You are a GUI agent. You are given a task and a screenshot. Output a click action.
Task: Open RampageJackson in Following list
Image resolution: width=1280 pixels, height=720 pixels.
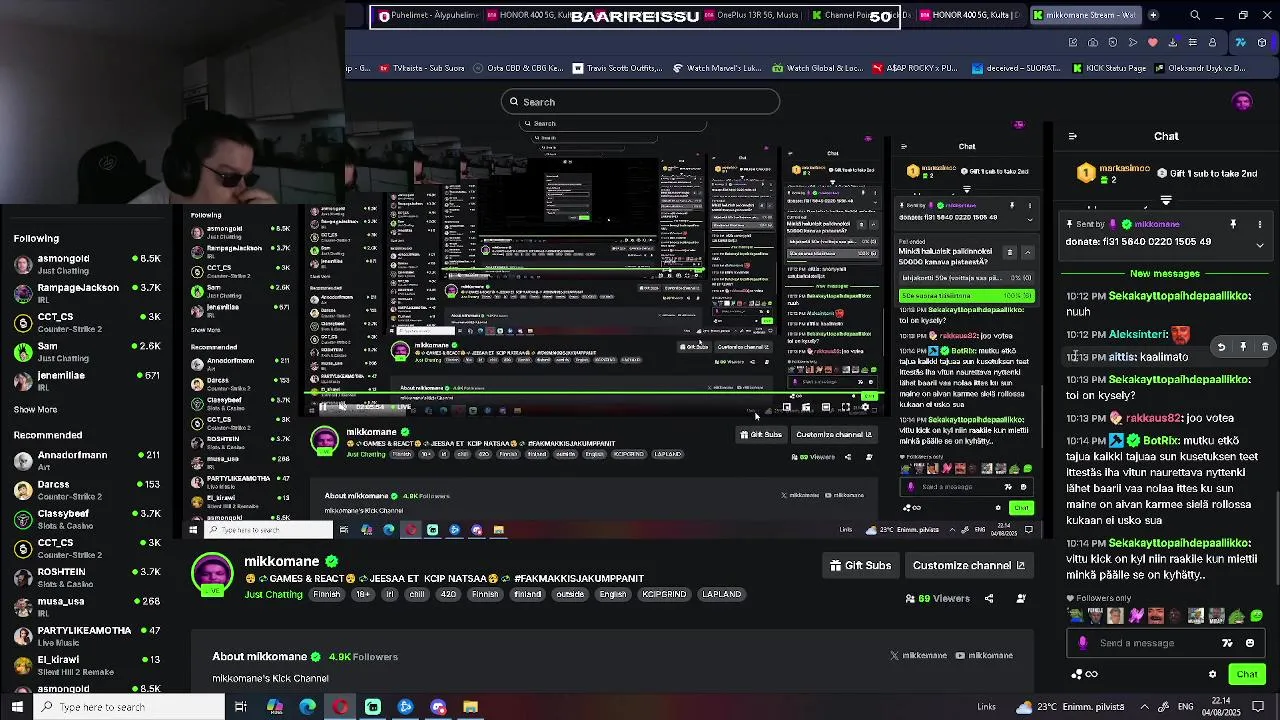86,293
